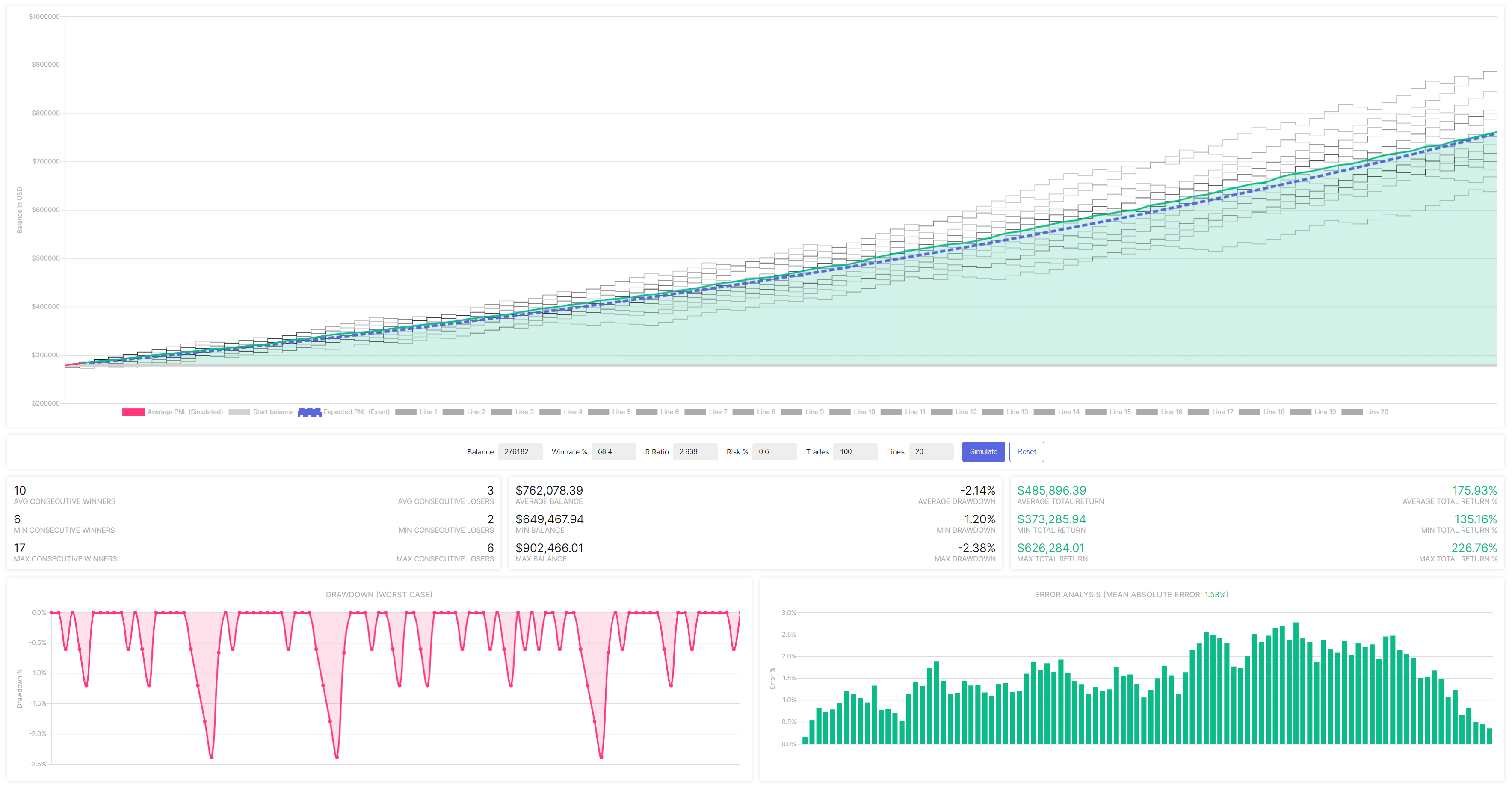Toggle Line 9 legend entry
The width and height of the screenshot is (1512, 786).
(802, 412)
